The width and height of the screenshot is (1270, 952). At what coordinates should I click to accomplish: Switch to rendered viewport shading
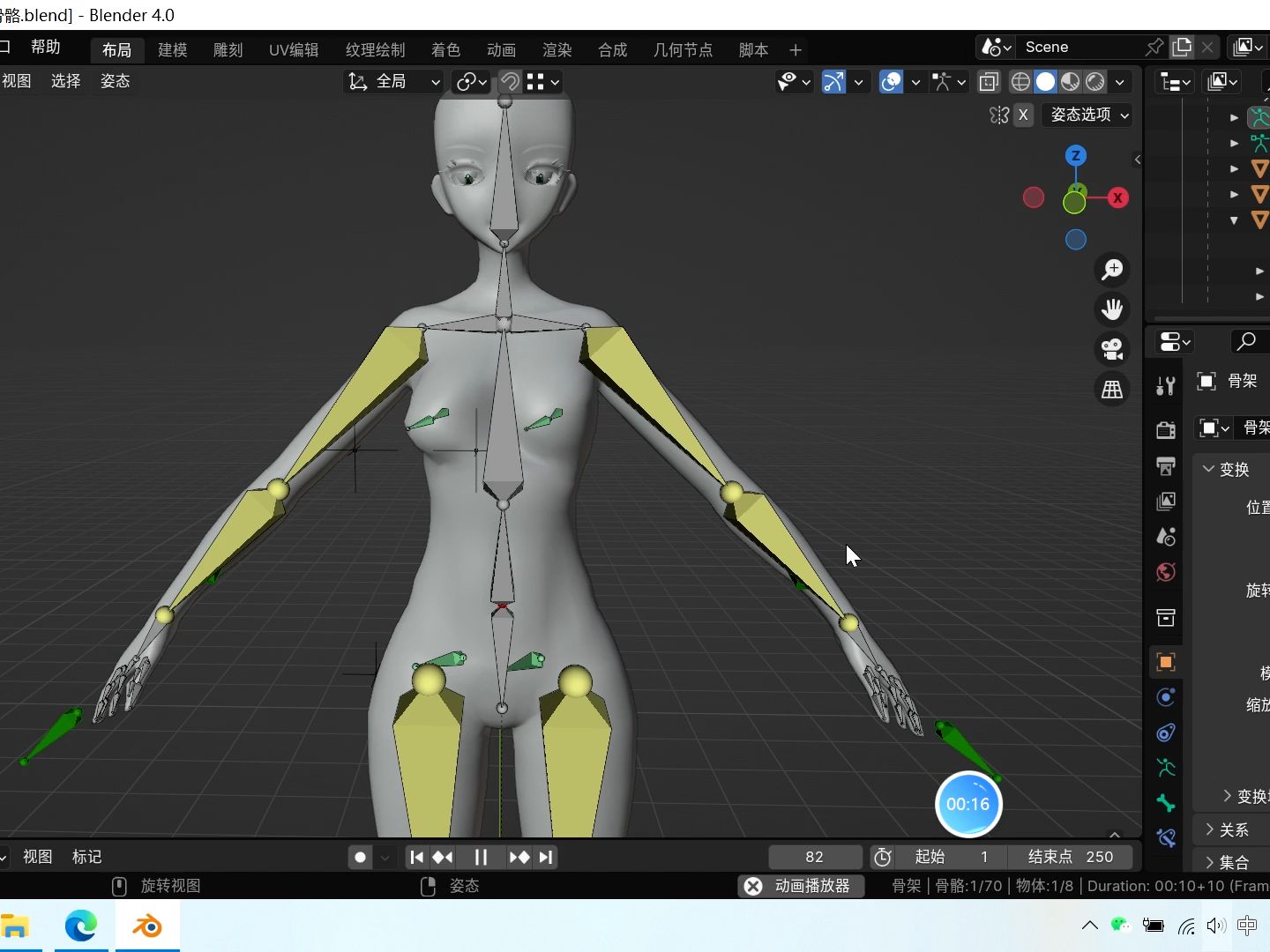[1094, 82]
